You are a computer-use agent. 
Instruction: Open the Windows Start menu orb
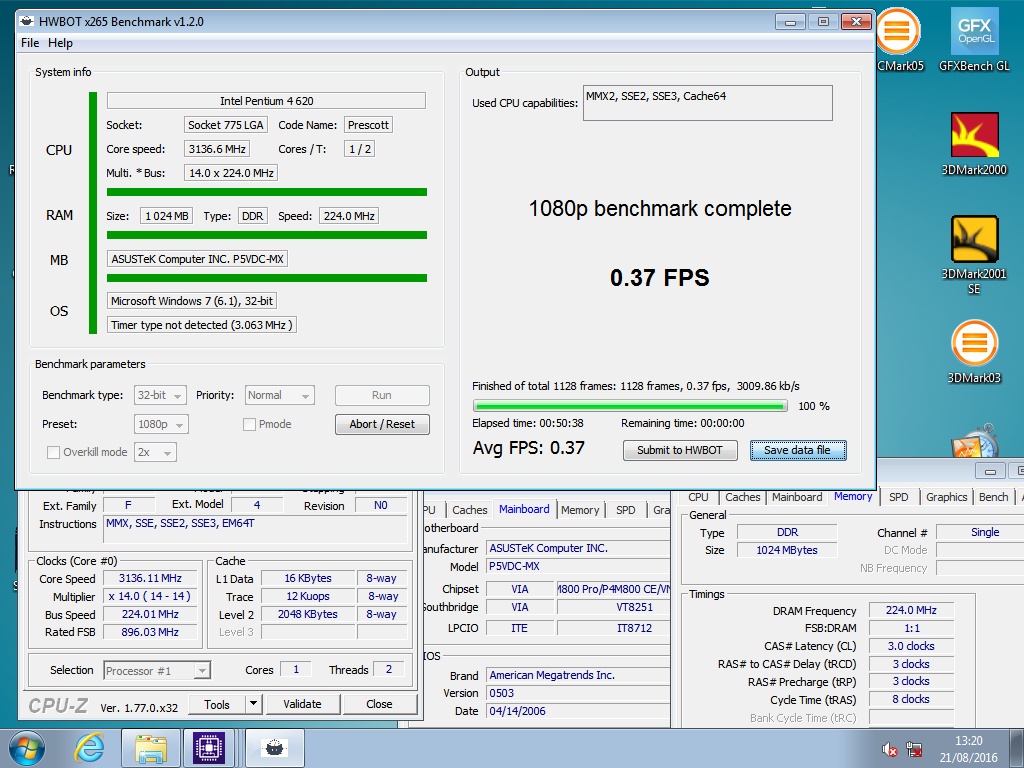click(x=27, y=748)
